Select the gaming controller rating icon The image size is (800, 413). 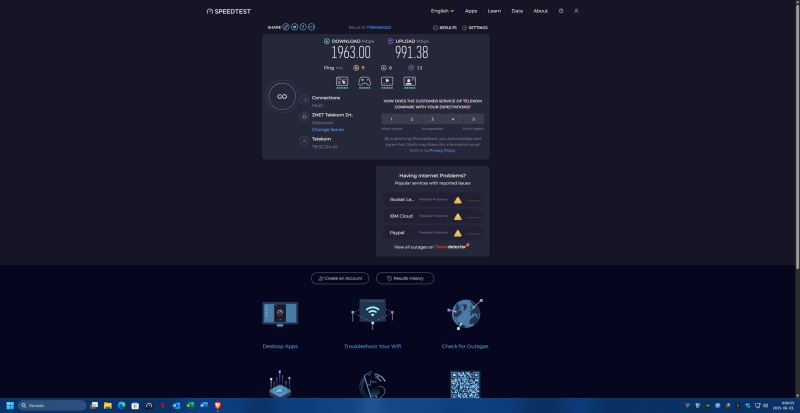pos(364,82)
